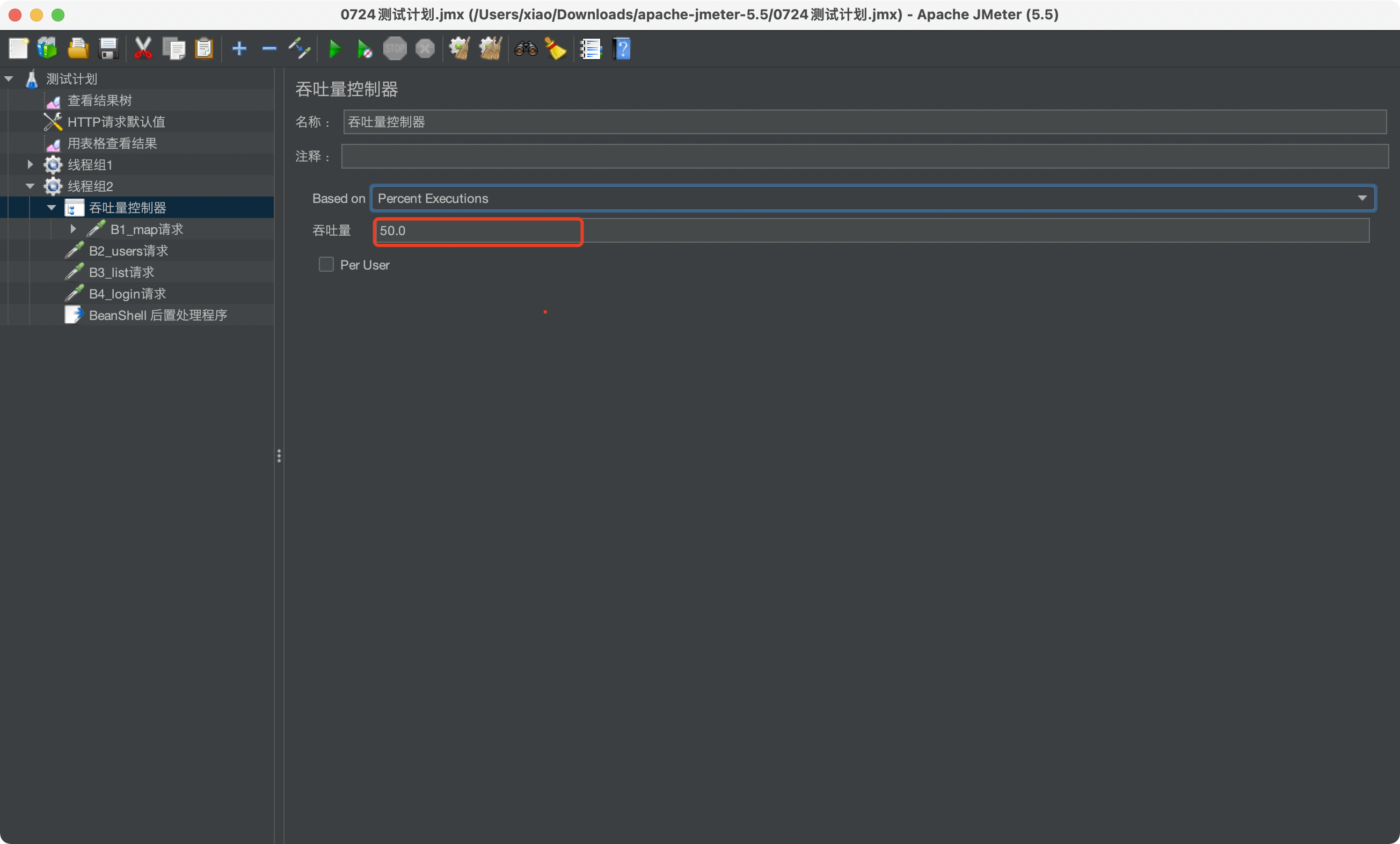Viewport: 1400px width, 844px height.
Task: Open the Templates icon in toolbar
Action: coord(47,49)
